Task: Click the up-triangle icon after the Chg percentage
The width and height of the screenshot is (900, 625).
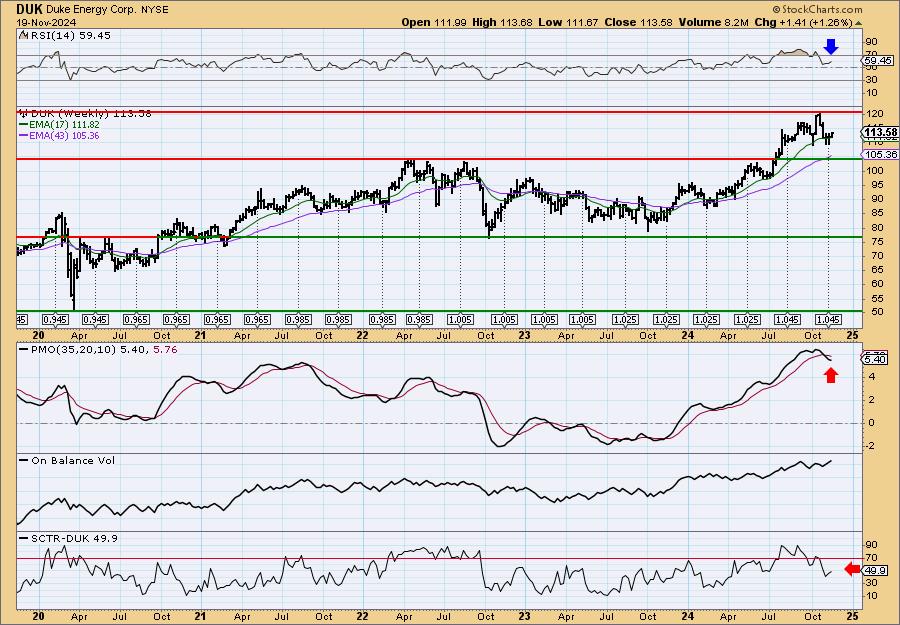Action: point(859,23)
